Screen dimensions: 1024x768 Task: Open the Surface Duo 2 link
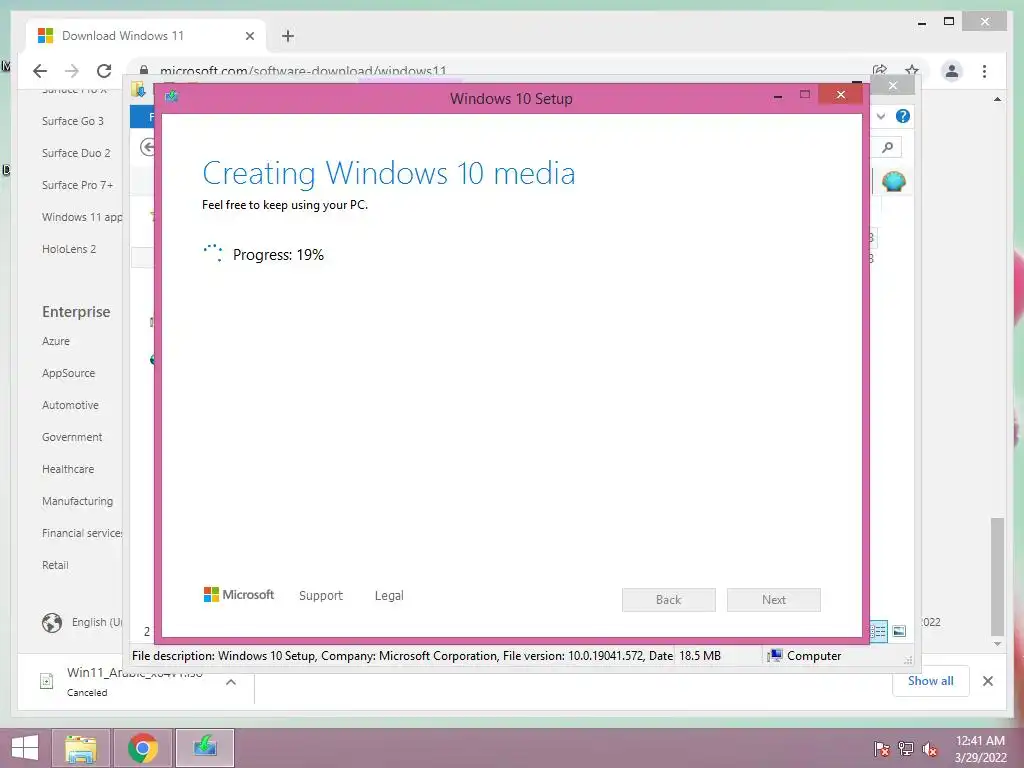(x=76, y=153)
